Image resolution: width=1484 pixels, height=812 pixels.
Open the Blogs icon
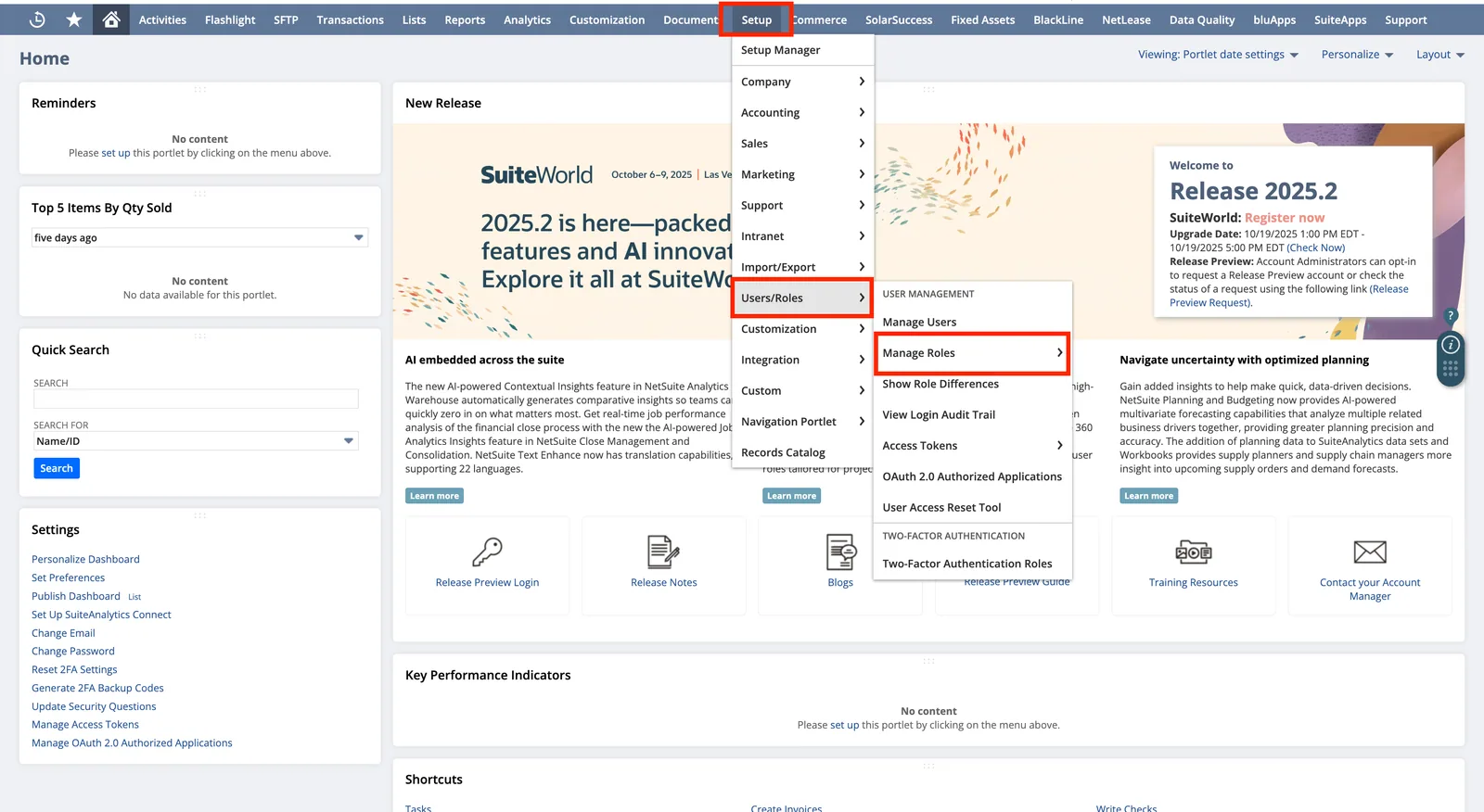pos(840,552)
